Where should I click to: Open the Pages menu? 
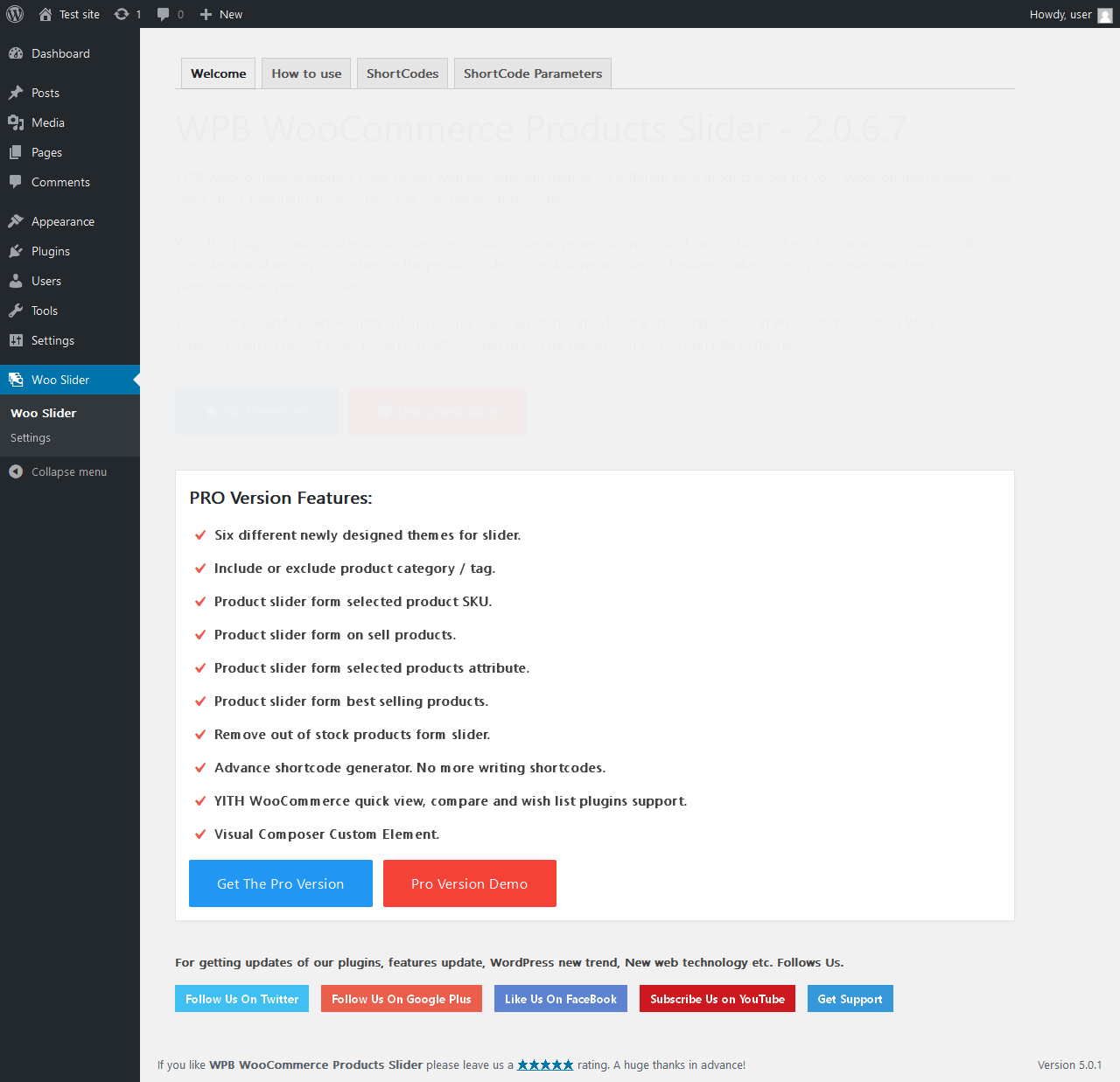pyautogui.click(x=70, y=152)
